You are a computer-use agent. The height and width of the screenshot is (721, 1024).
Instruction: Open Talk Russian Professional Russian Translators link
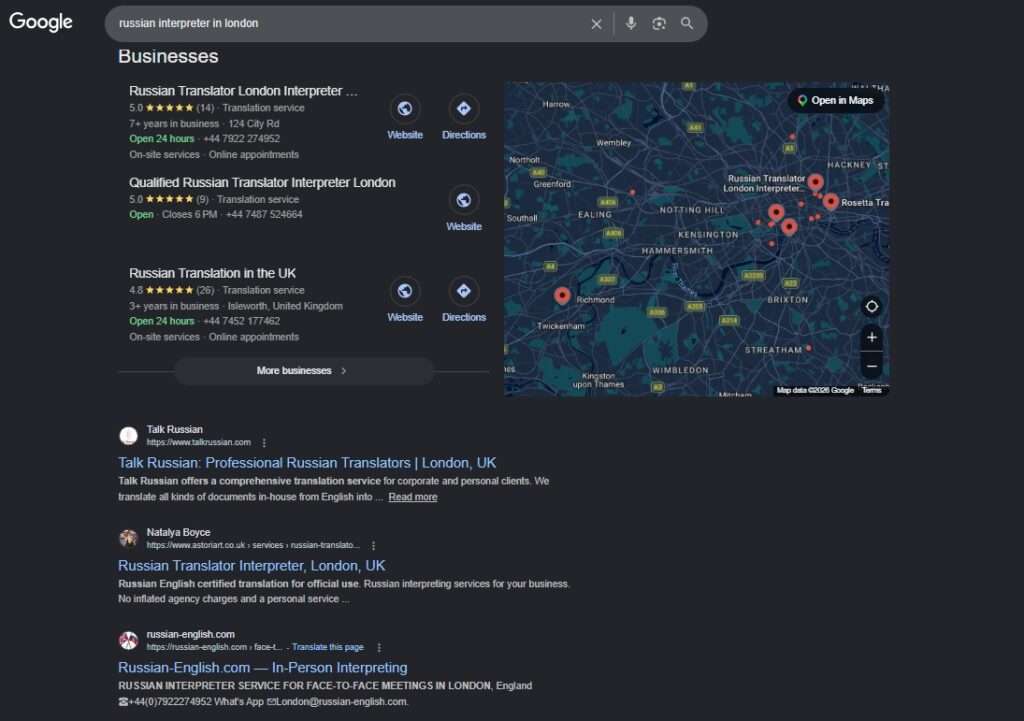pos(307,463)
